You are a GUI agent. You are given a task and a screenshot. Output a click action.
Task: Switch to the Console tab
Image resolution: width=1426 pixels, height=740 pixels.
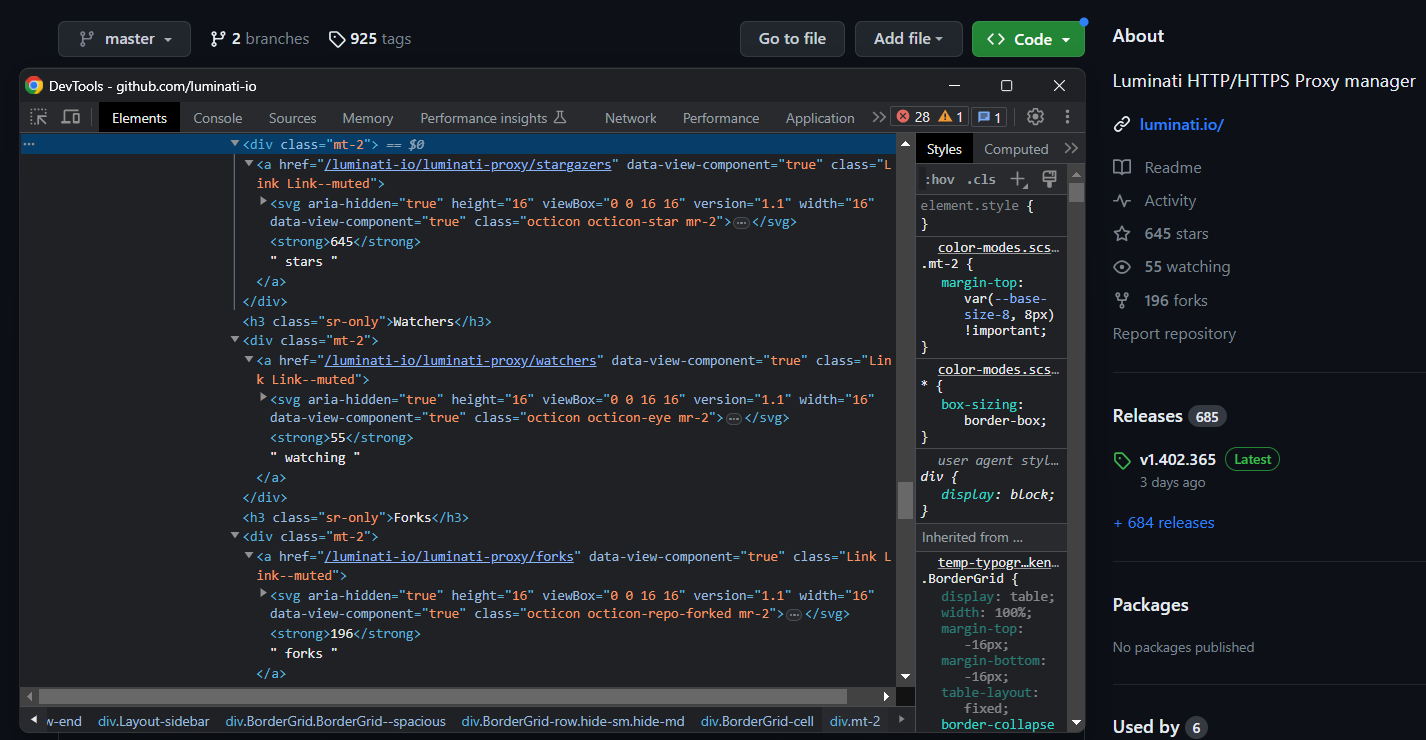pyautogui.click(x=218, y=118)
